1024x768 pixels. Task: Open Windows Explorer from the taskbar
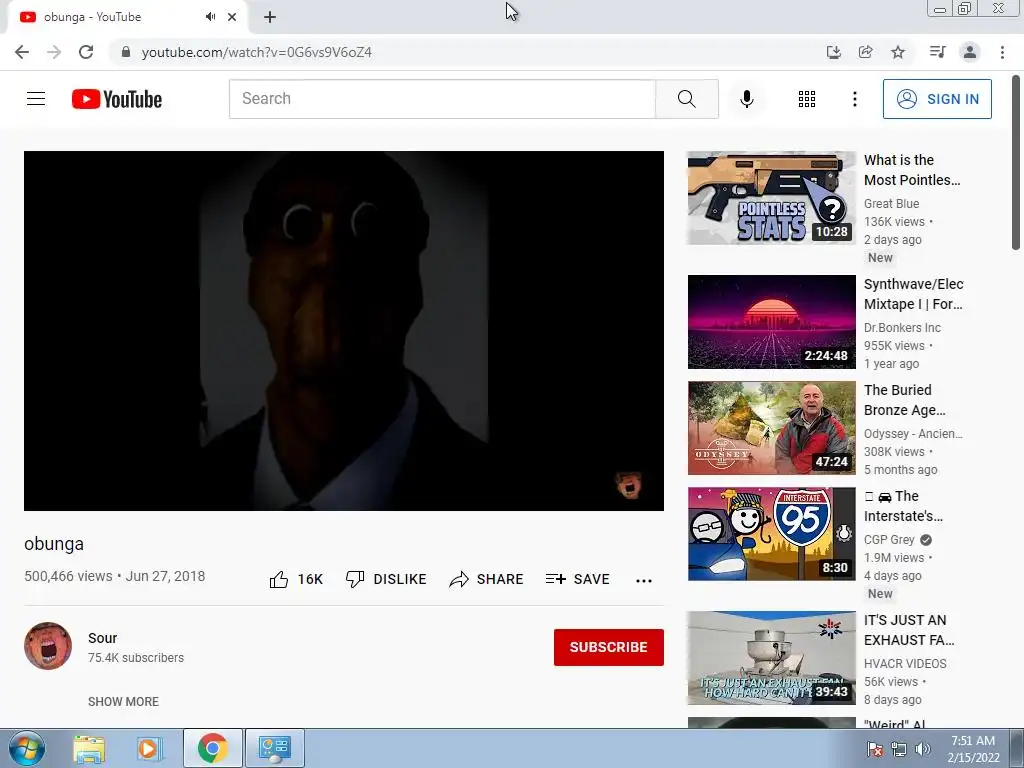click(x=89, y=748)
